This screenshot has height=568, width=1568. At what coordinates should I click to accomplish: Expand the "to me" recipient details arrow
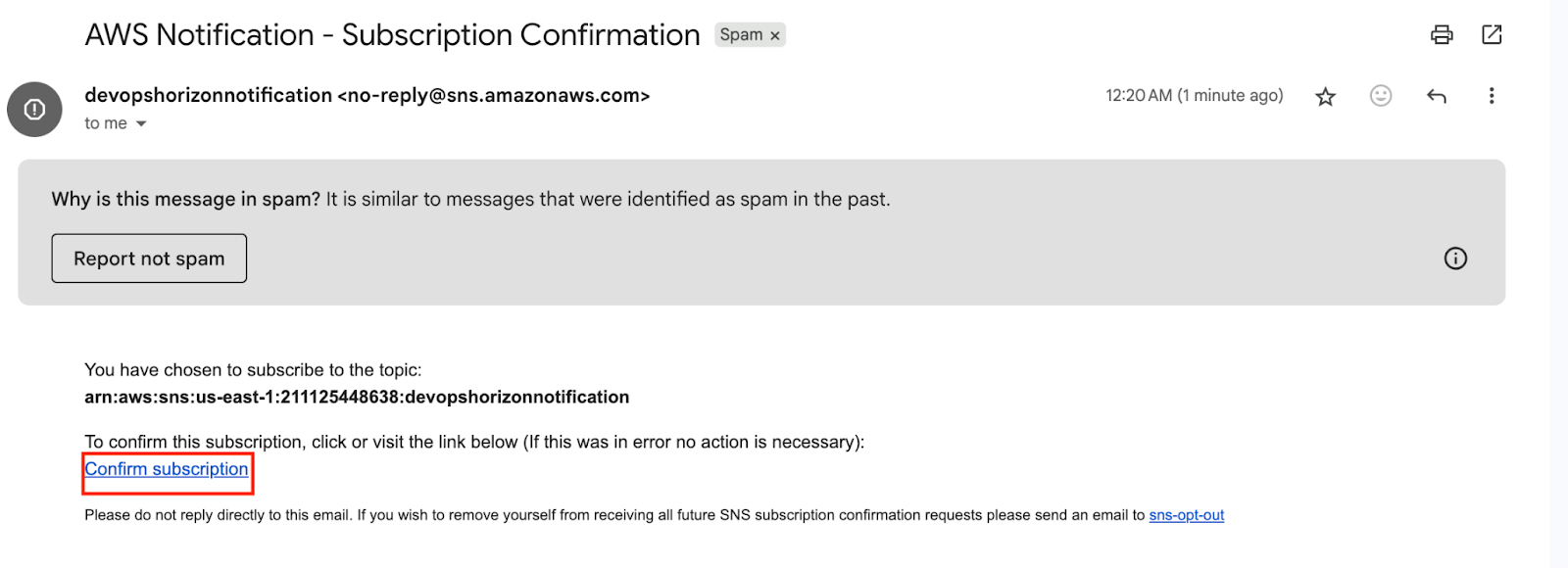(x=141, y=124)
